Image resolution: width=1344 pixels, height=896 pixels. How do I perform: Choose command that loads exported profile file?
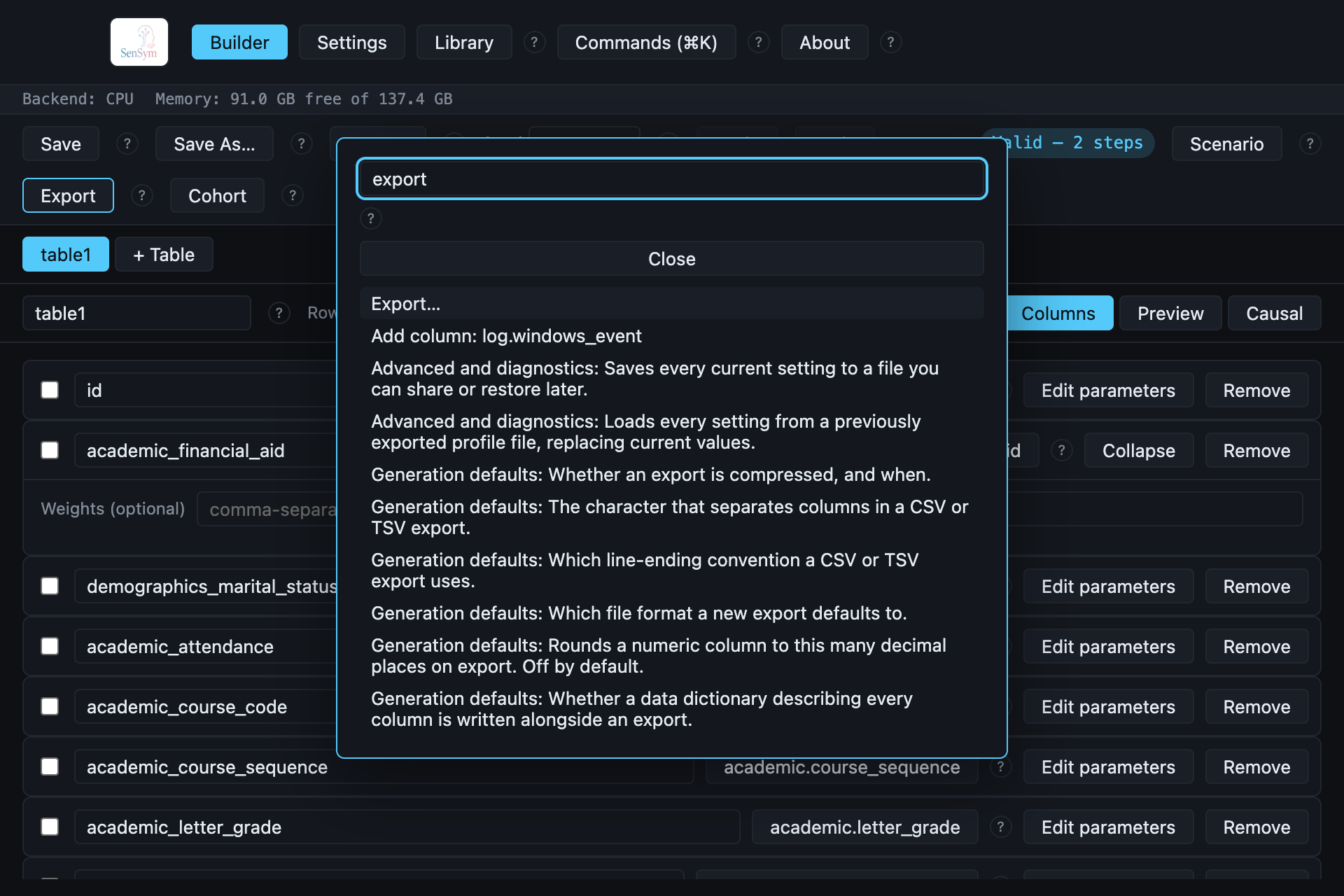pyautogui.click(x=671, y=431)
